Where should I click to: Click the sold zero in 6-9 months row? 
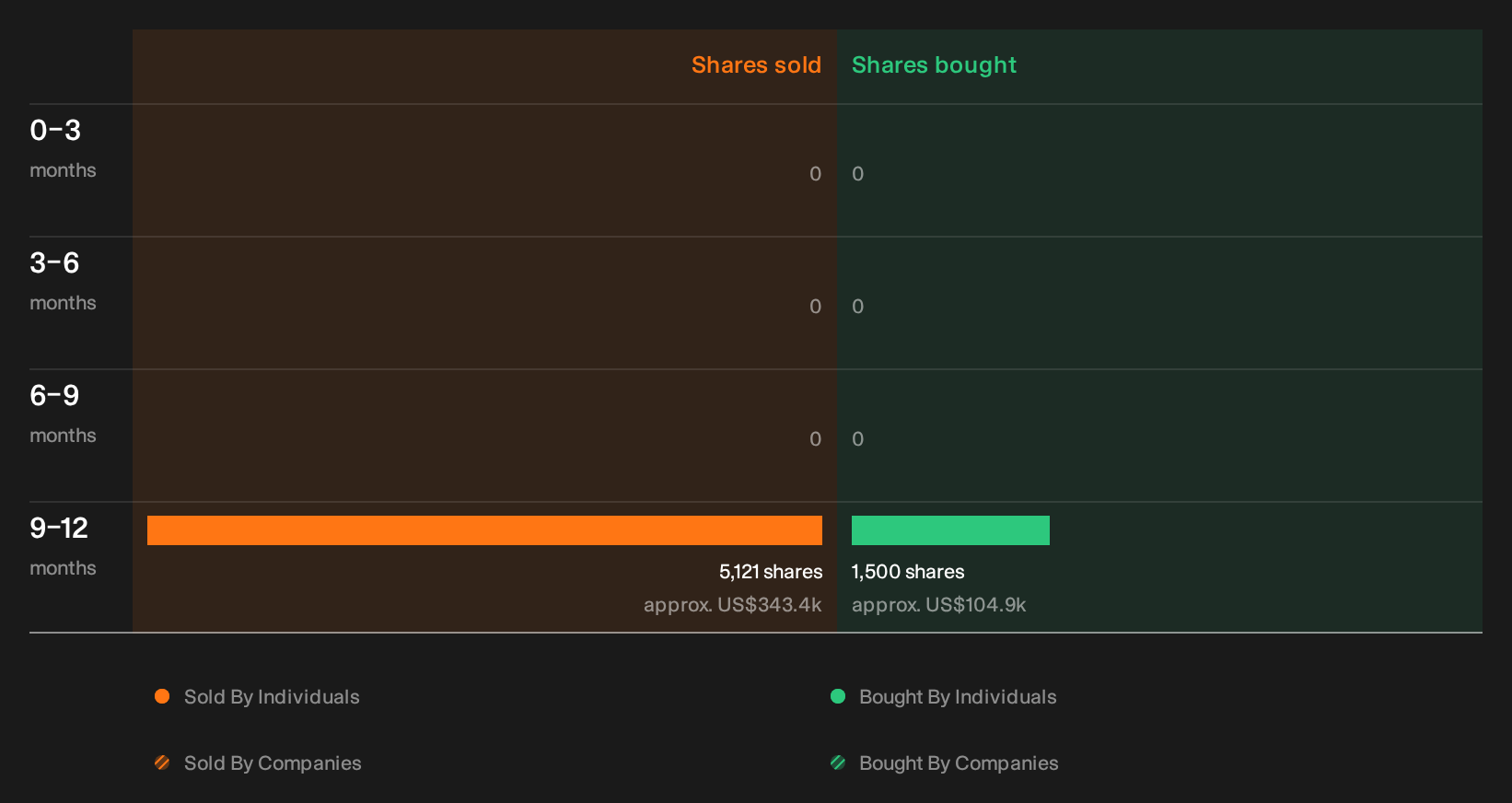(x=815, y=439)
